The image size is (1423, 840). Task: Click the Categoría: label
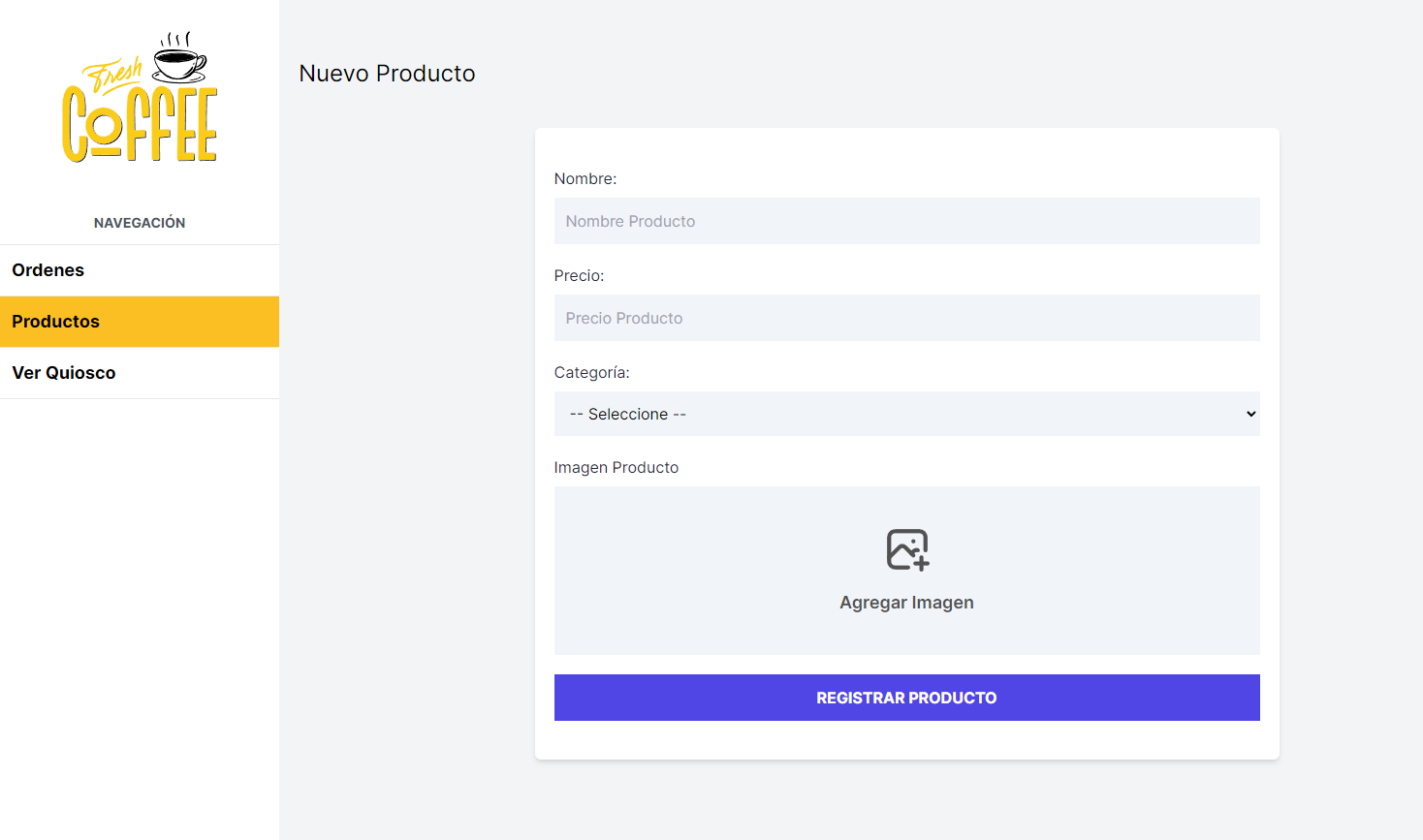(591, 373)
